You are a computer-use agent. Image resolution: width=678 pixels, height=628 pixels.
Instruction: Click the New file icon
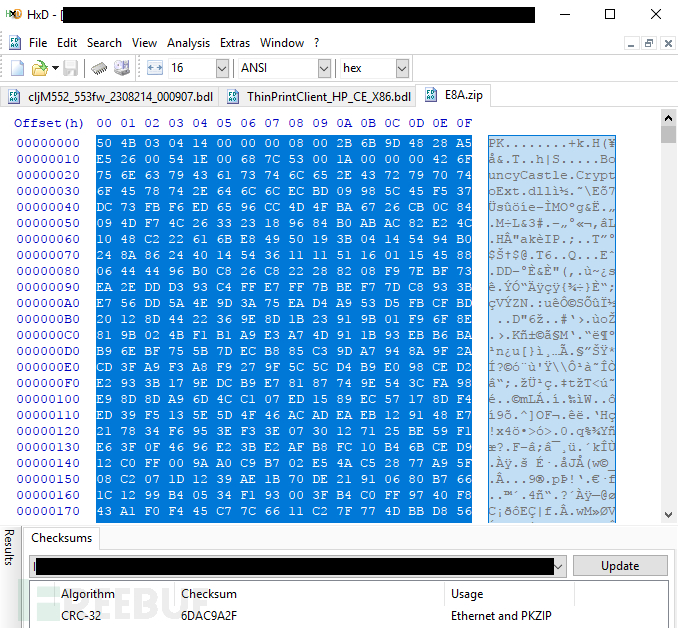(x=17, y=68)
